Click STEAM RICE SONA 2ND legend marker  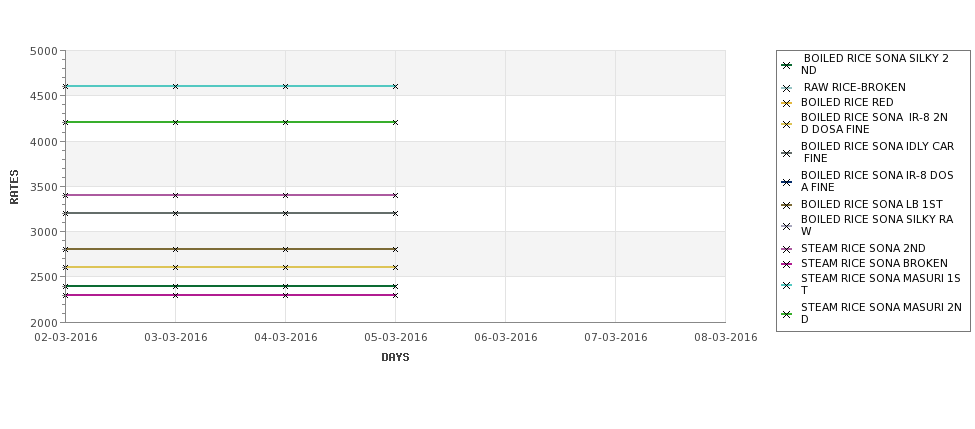[787, 249]
